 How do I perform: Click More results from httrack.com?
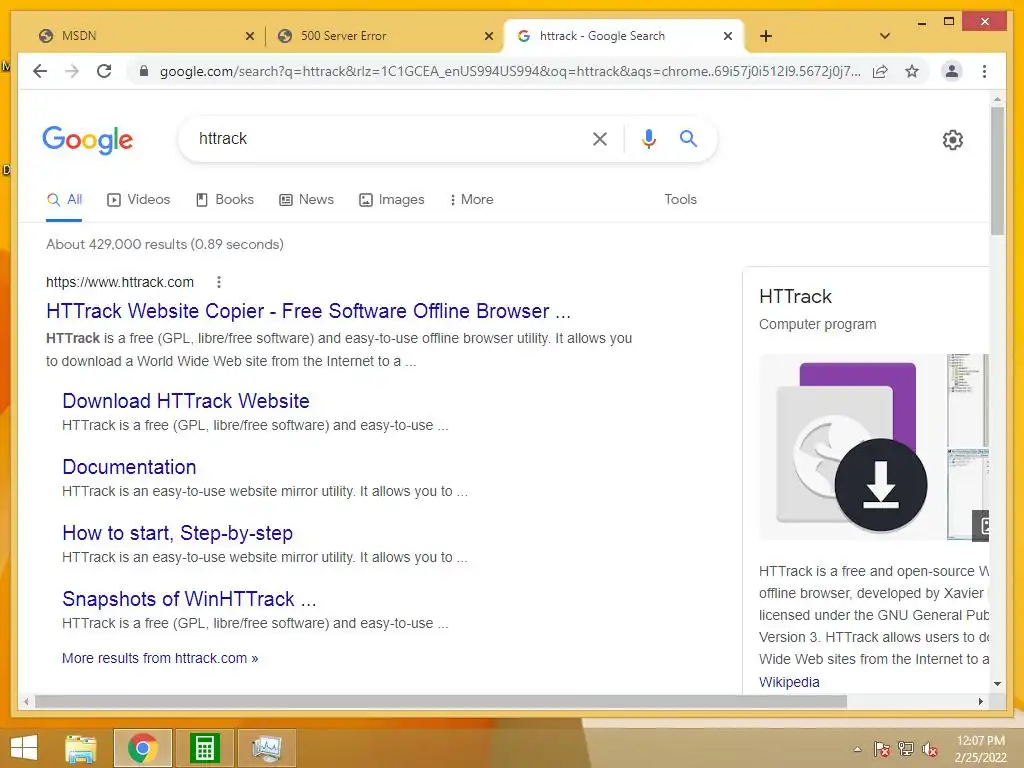(160, 658)
